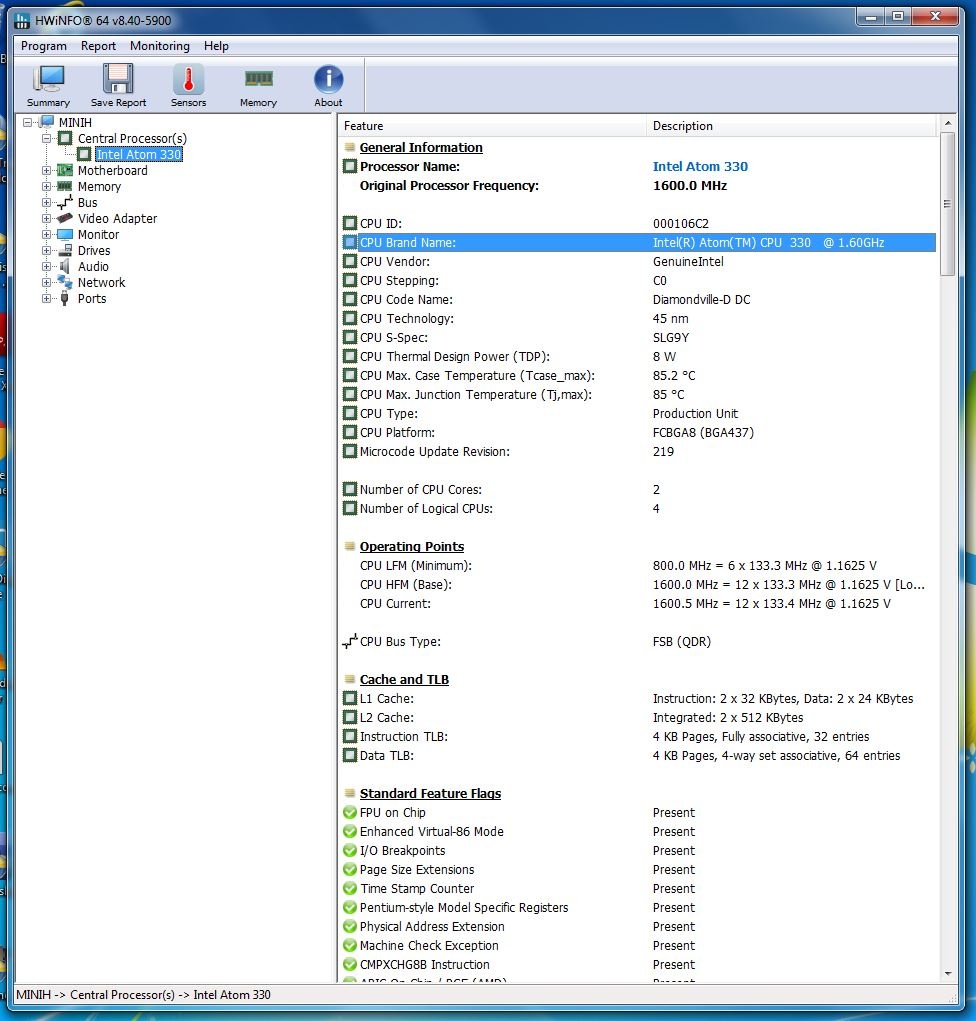Click the Intel Atom 330 processor name value
The height and width of the screenshot is (1021, 976).
[700, 167]
